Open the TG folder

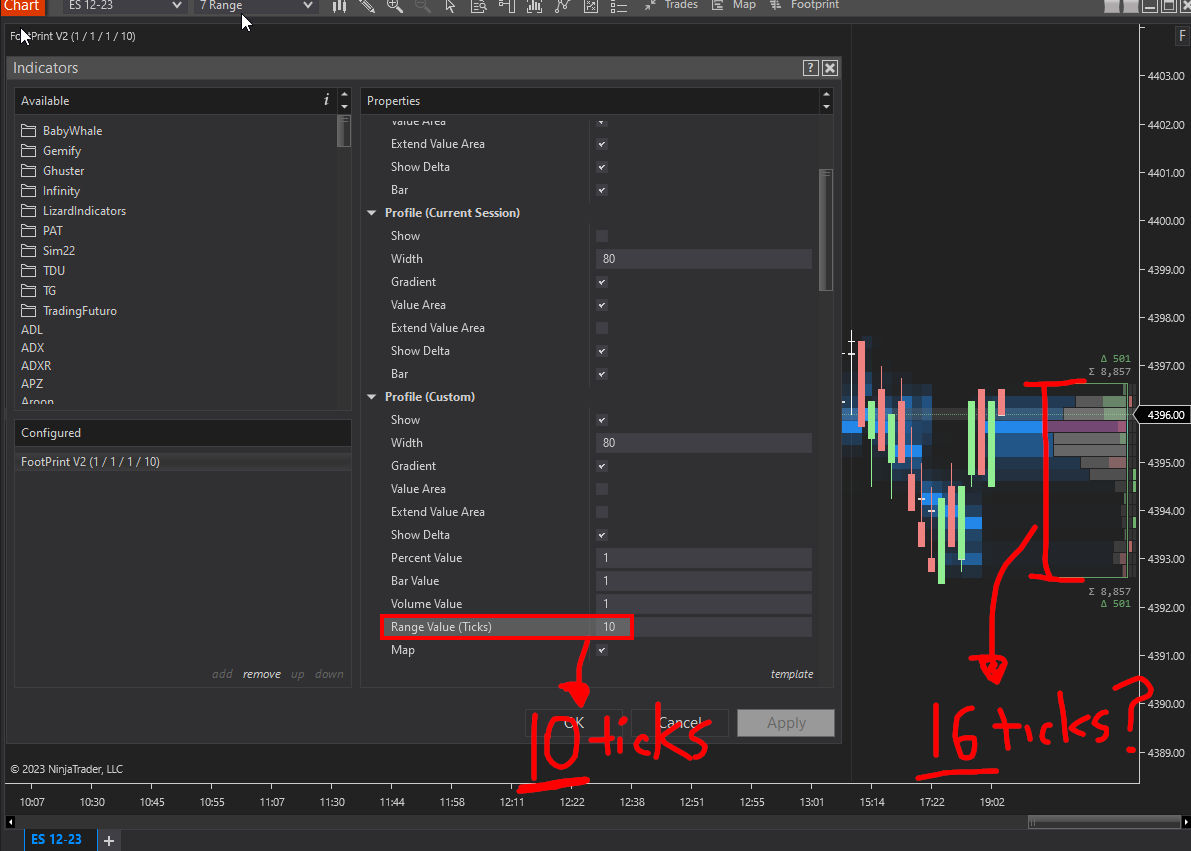click(x=39, y=290)
